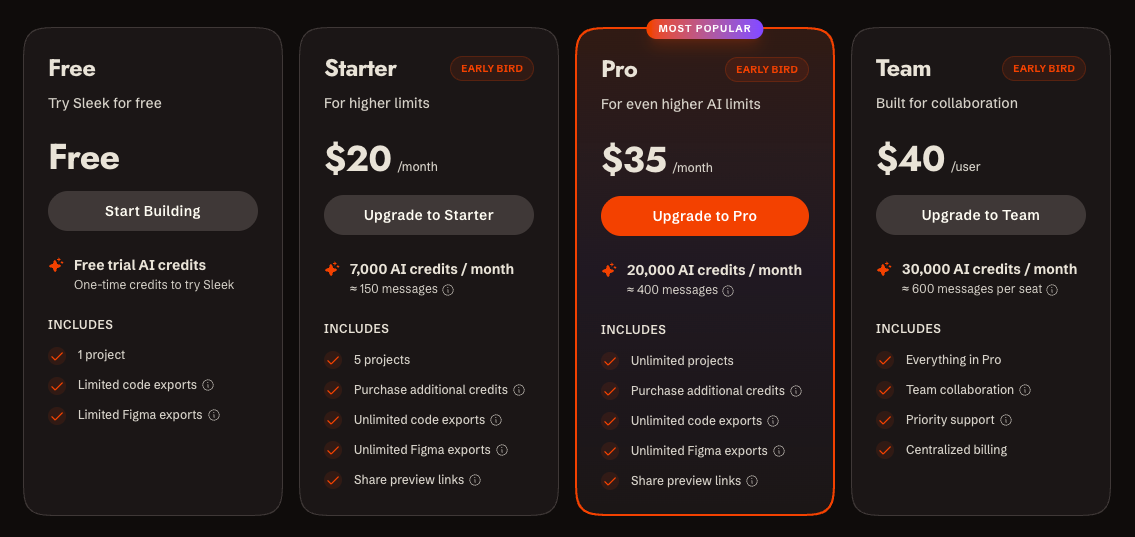Click info icon beside ≈ 400 messages
This screenshot has width=1135, height=537.
pos(728,291)
